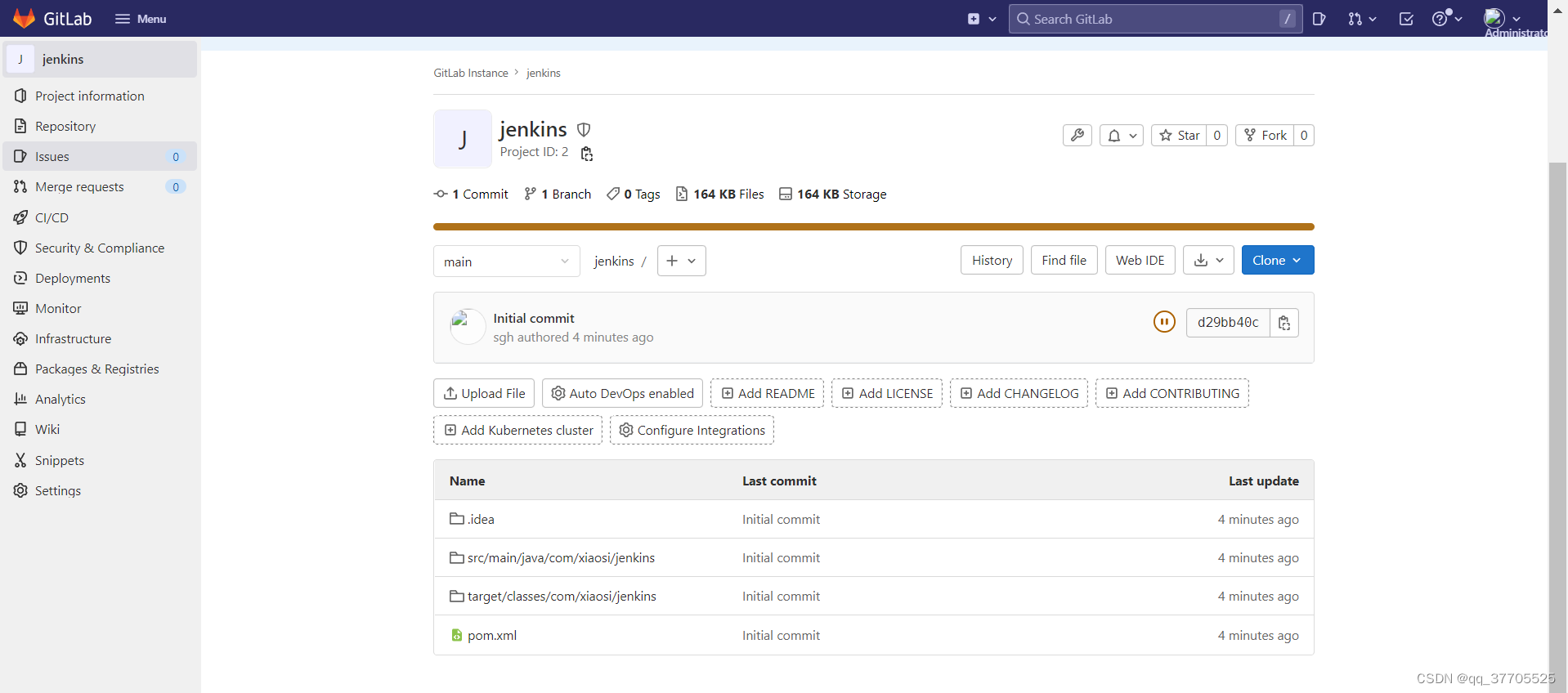Image resolution: width=1568 pixels, height=693 pixels.
Task: Copy the commit SHA
Action: [x=1284, y=323]
